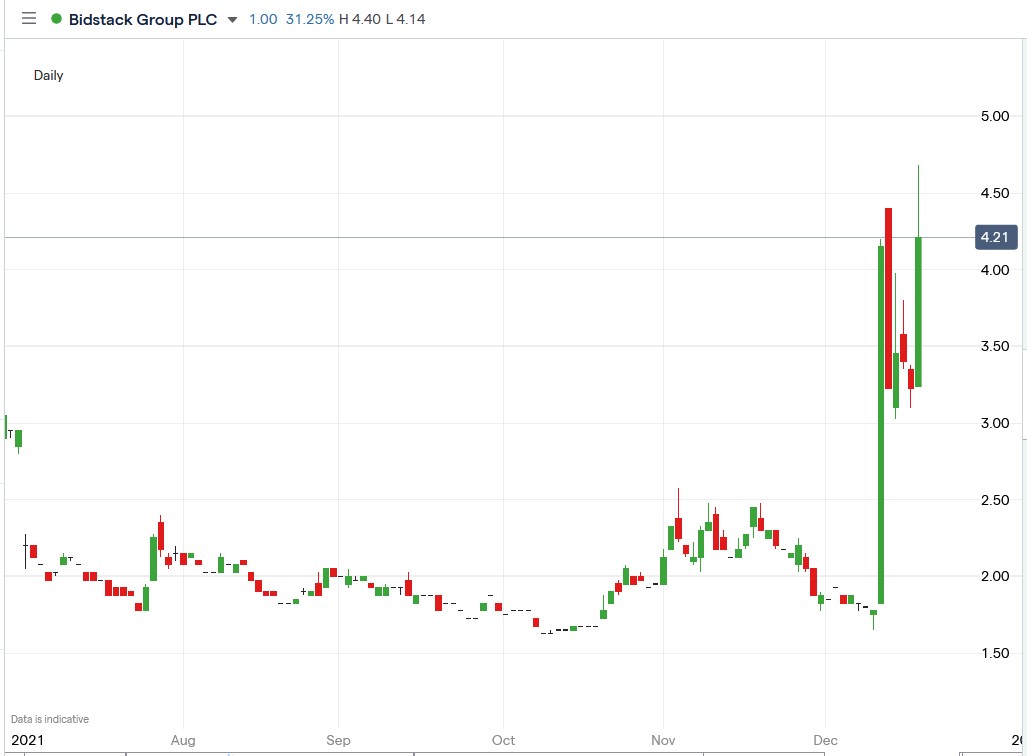
Task: Select the Dec label on the time axis
Action: [x=826, y=740]
